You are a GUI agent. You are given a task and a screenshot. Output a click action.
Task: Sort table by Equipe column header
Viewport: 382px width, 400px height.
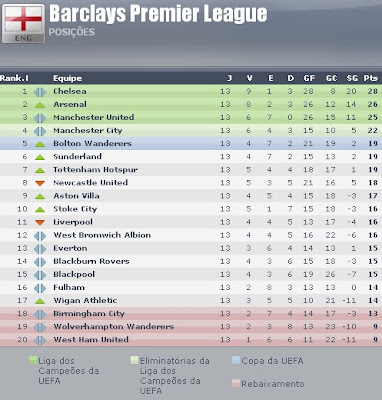pyautogui.click(x=67, y=78)
